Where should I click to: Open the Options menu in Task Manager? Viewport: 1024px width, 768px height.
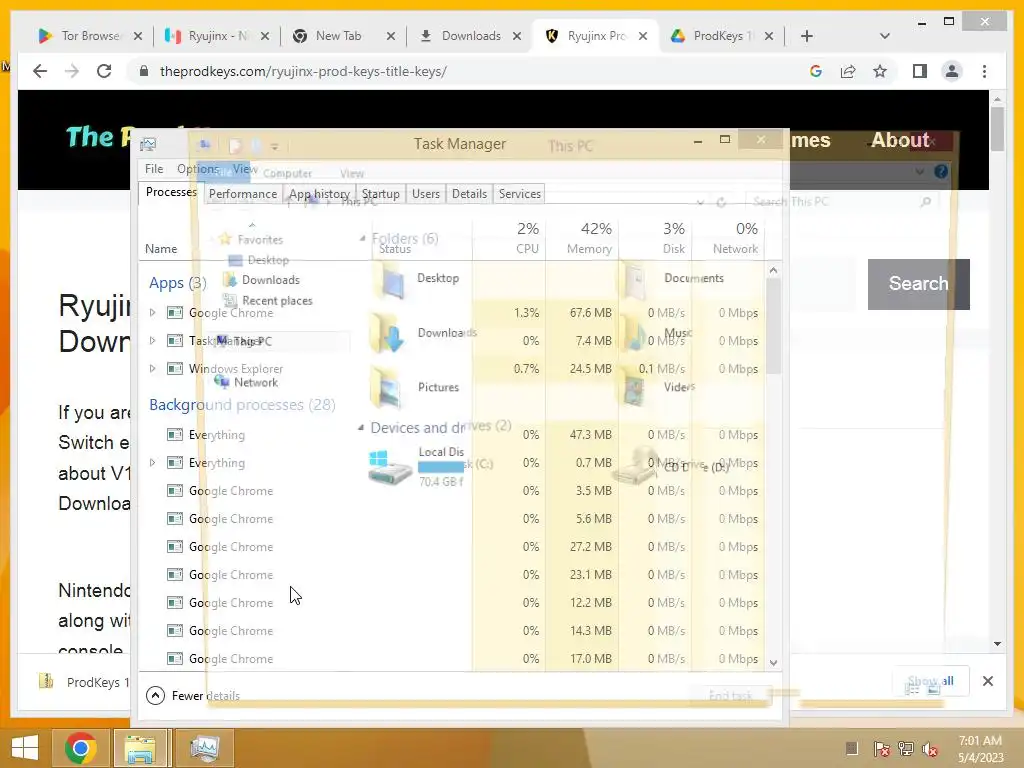tap(198, 168)
